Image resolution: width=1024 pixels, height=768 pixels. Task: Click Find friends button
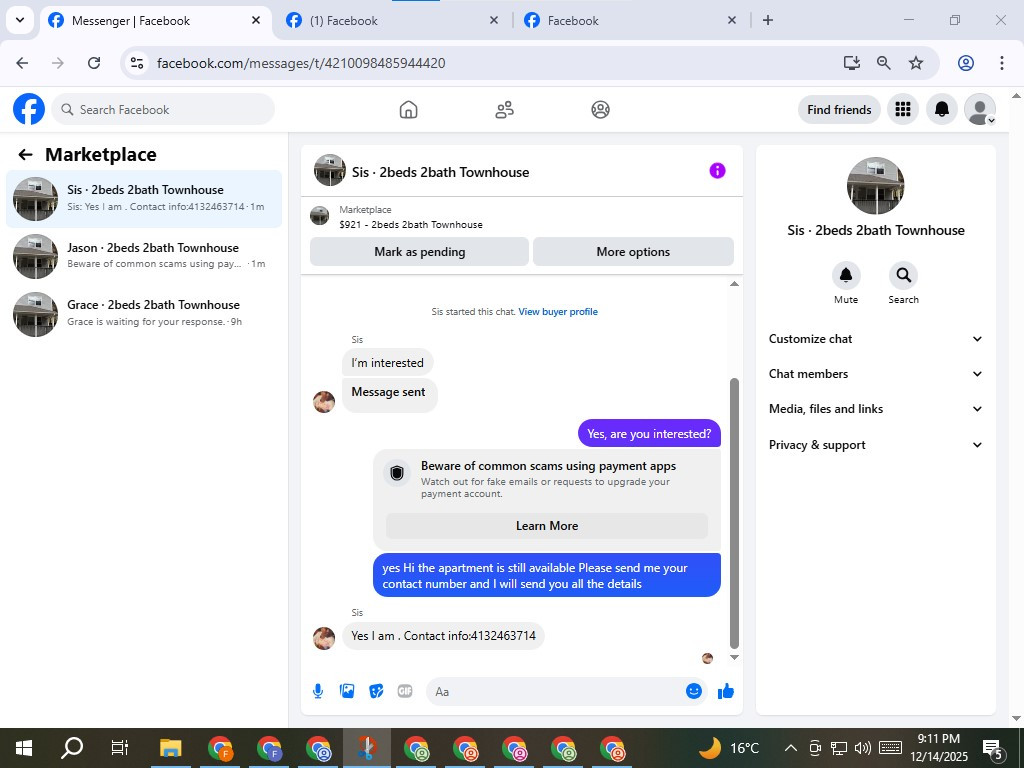pos(839,109)
